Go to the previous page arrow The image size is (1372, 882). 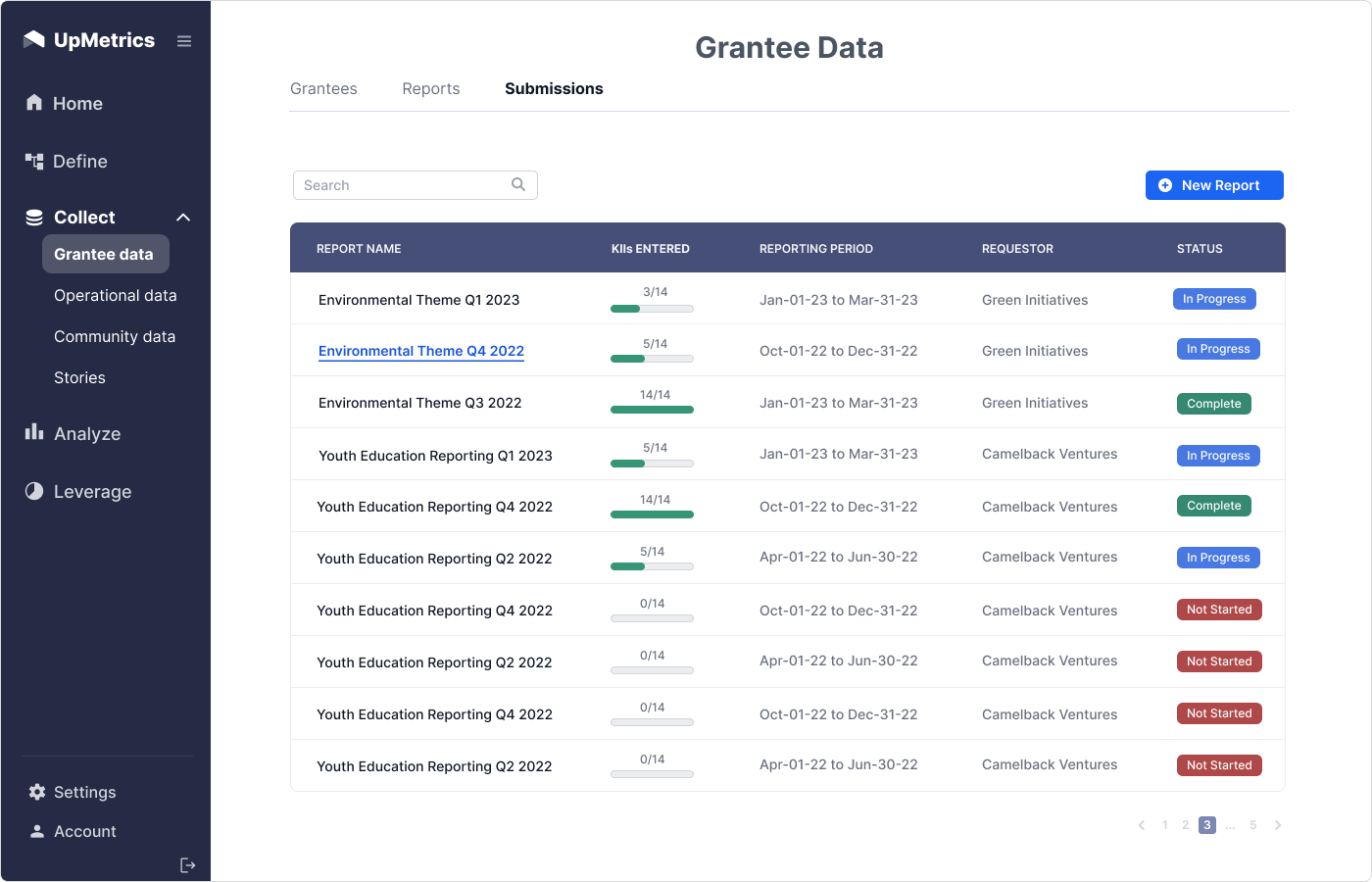tap(1142, 825)
